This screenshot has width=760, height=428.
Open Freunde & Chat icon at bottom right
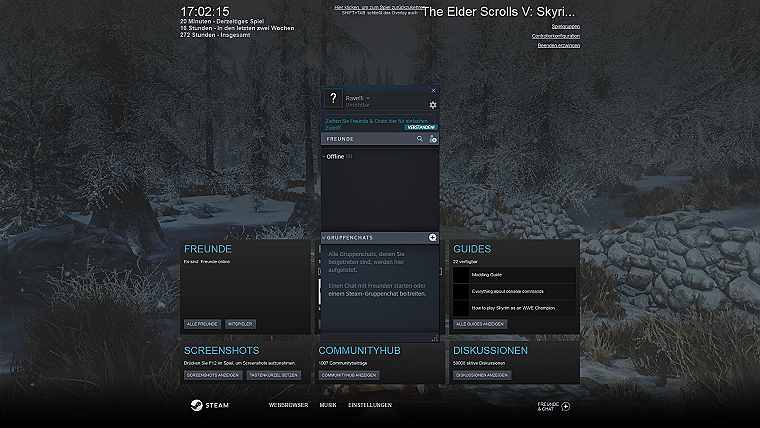click(566, 407)
